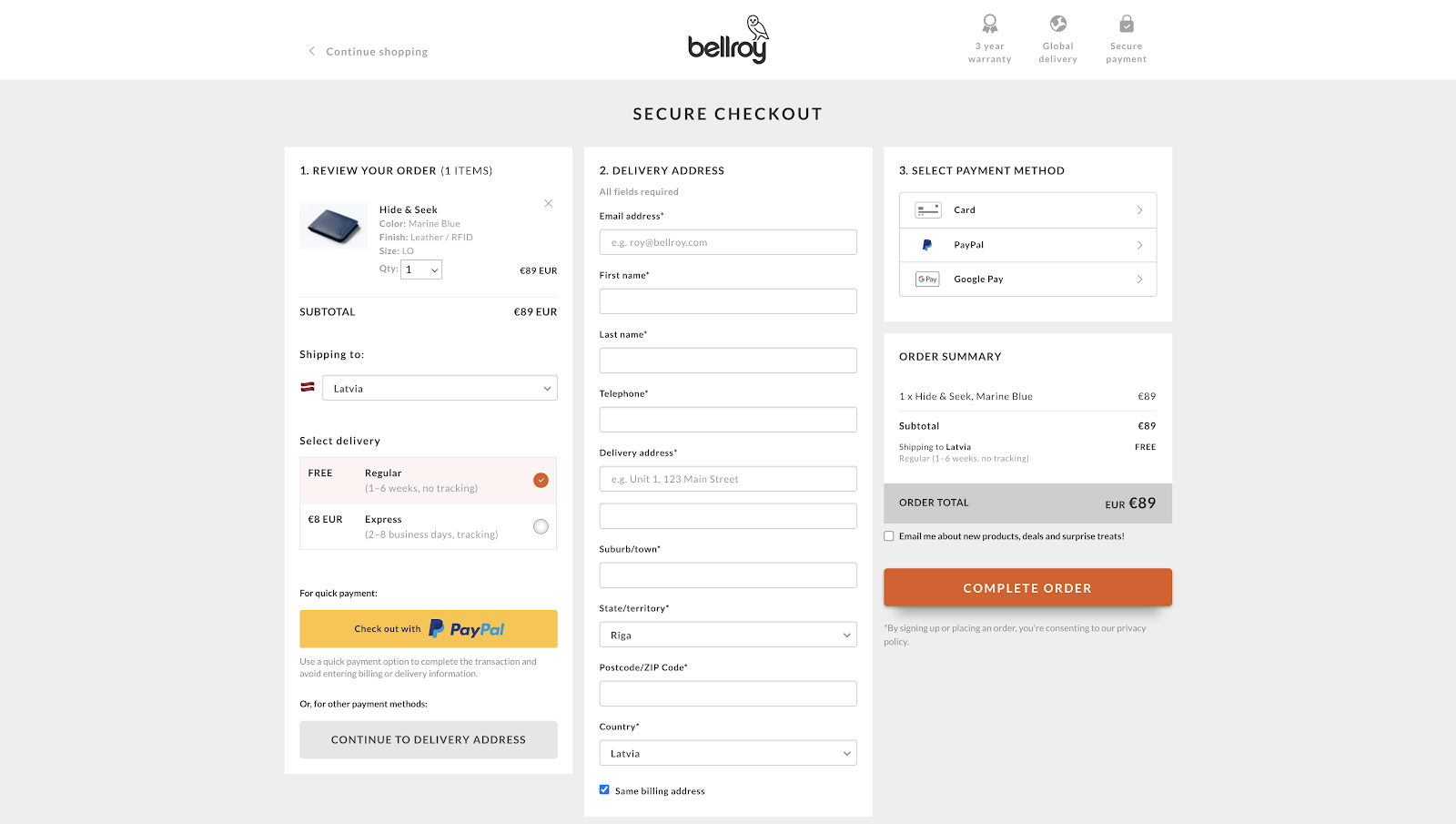The height and width of the screenshot is (824, 1456).
Task: Select the Card payment icon
Action: pyautogui.click(x=927, y=209)
